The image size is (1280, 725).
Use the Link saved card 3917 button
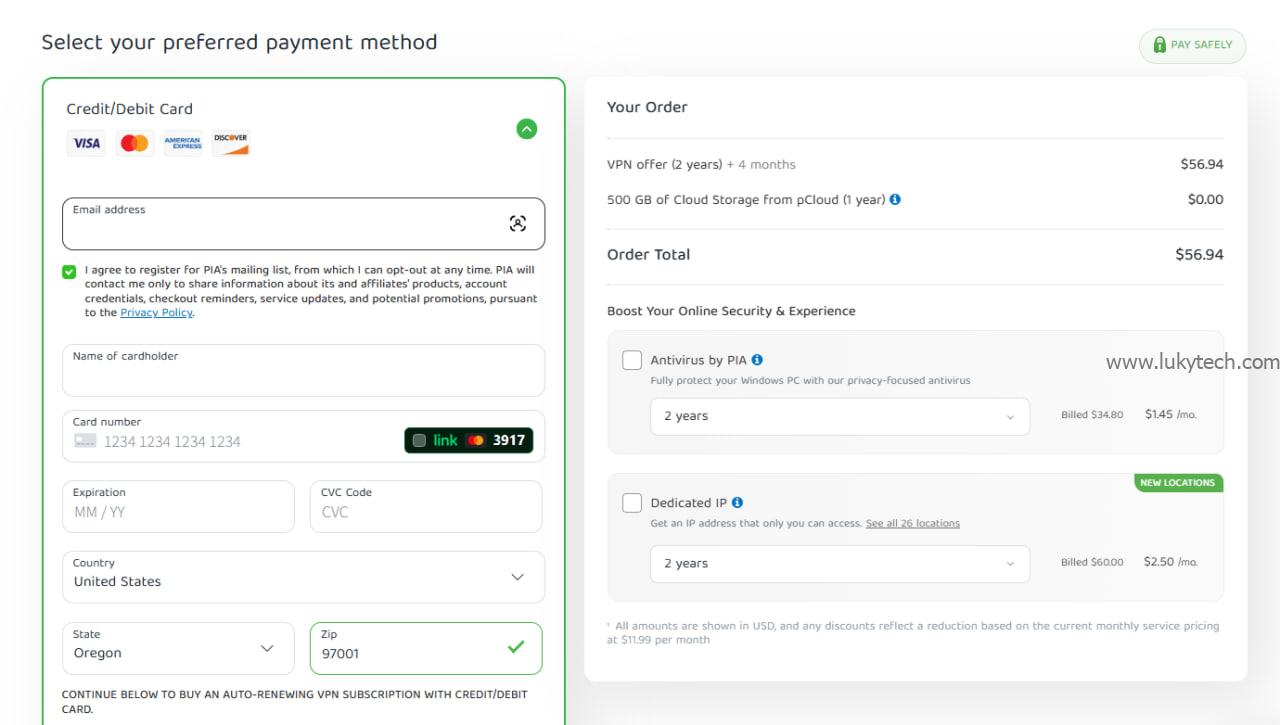pos(469,440)
